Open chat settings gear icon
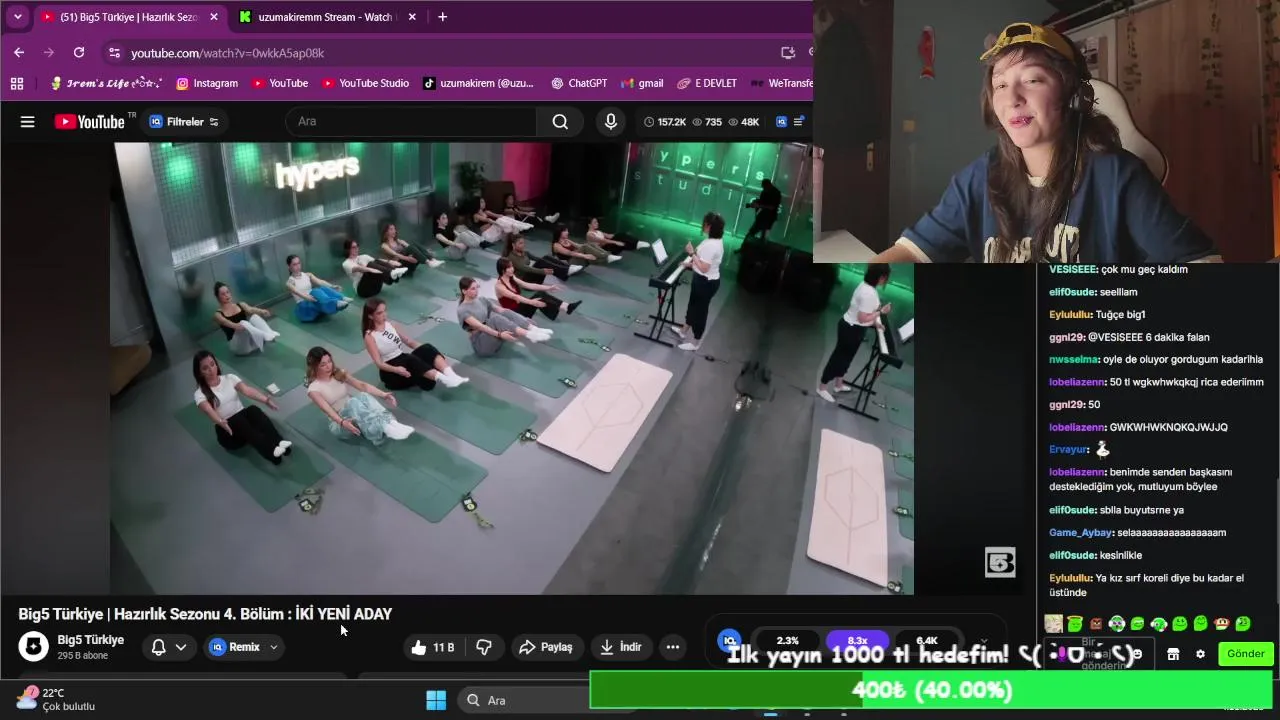Viewport: 1280px width, 720px height. 1201,654
